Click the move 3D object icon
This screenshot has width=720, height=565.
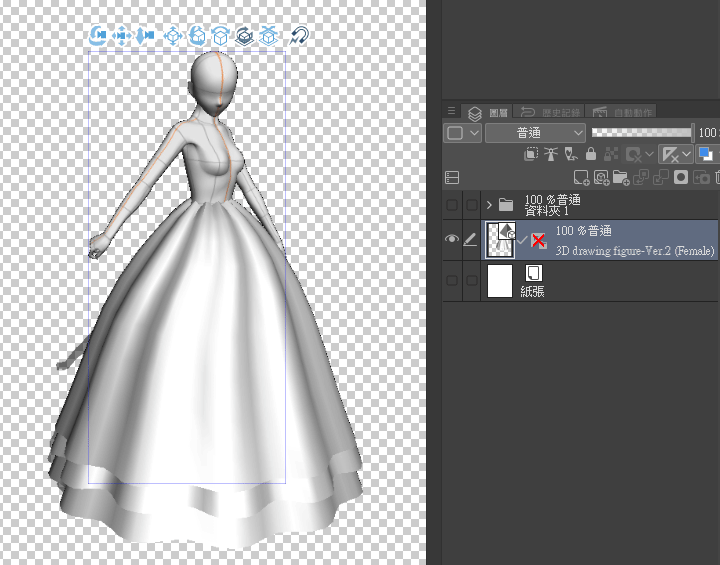[x=173, y=36]
